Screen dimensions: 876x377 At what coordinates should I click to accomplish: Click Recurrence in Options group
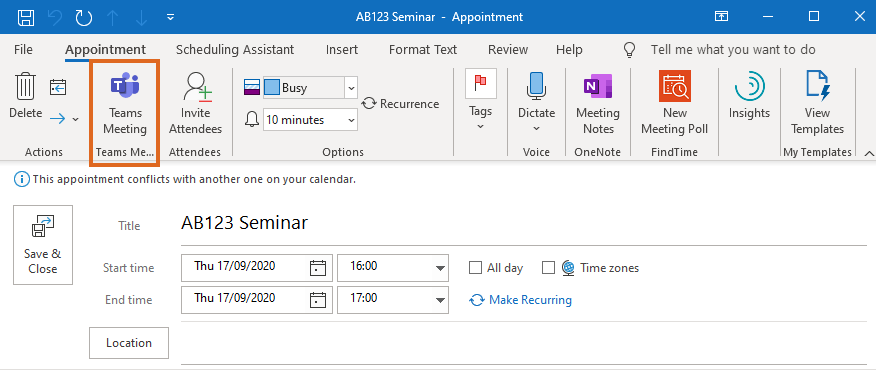tap(400, 104)
